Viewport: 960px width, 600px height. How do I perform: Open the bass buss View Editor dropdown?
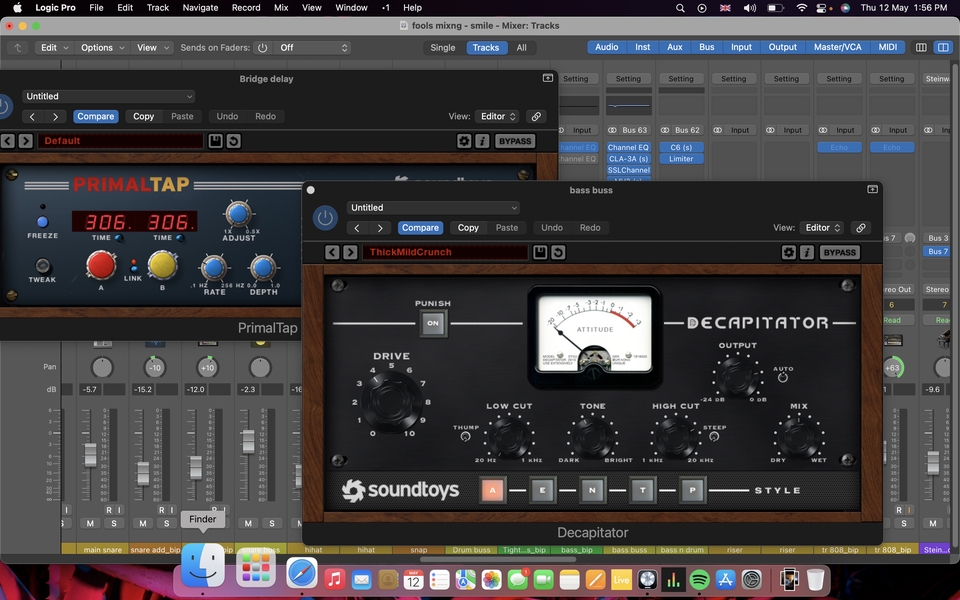pyautogui.click(x=822, y=228)
